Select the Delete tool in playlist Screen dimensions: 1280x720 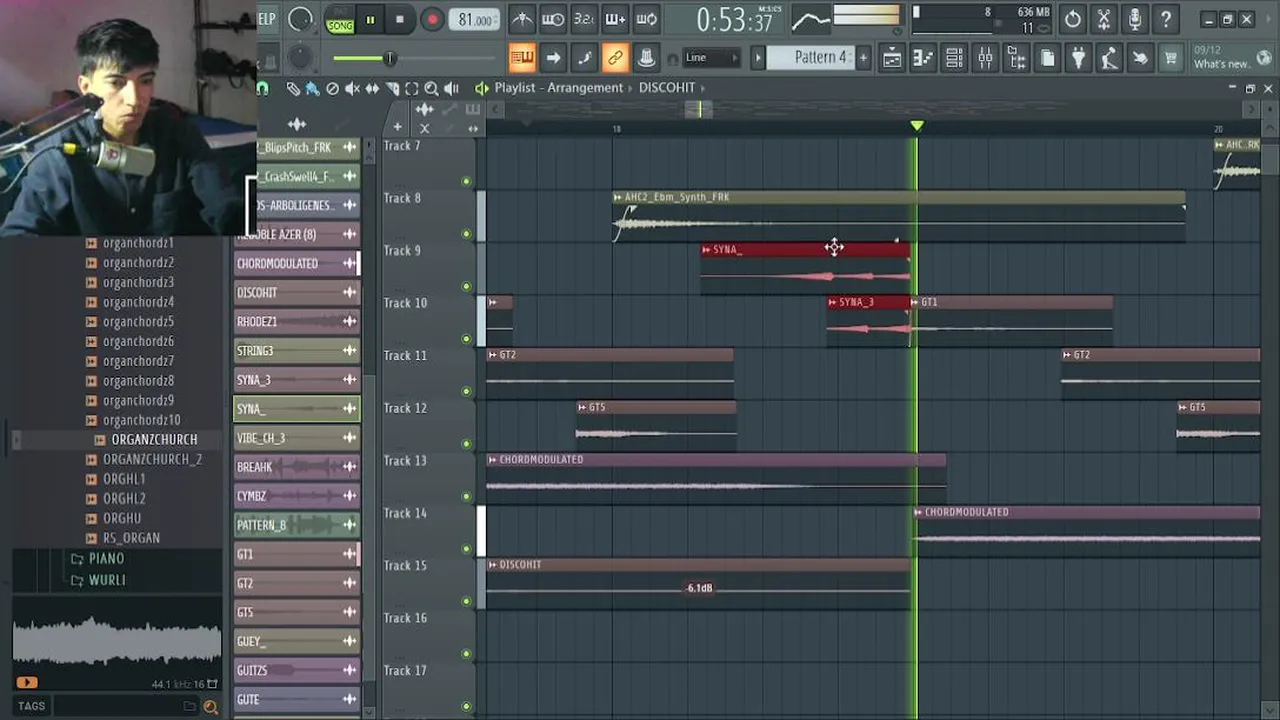(333, 88)
